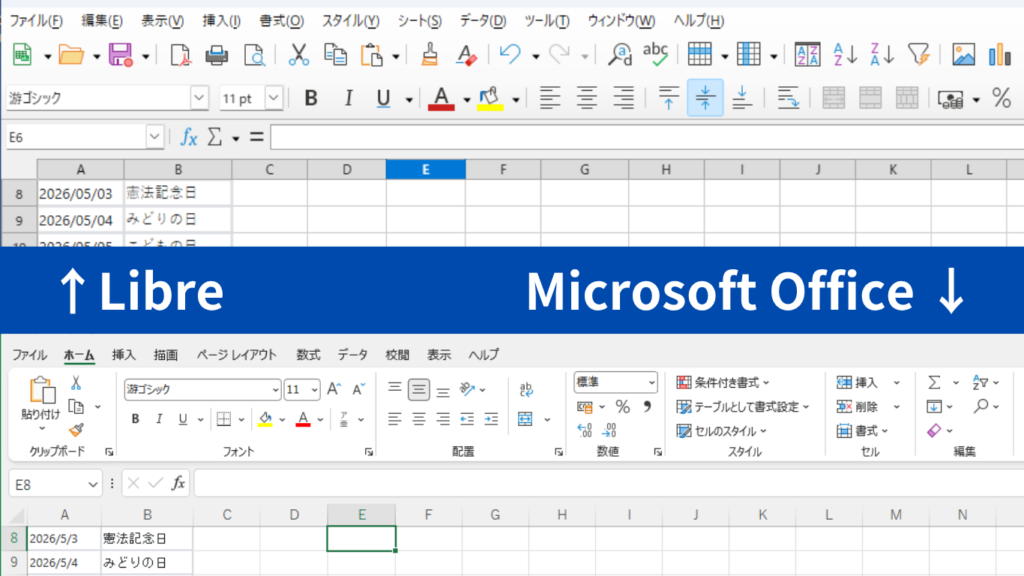Image resolution: width=1024 pixels, height=576 pixels.
Task: Expand the Name Box dropdown showing E6
Action: click(154, 137)
